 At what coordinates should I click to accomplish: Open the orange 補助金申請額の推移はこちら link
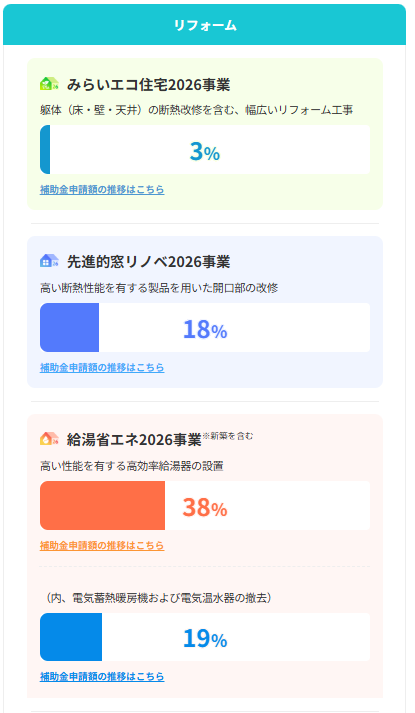(102, 545)
